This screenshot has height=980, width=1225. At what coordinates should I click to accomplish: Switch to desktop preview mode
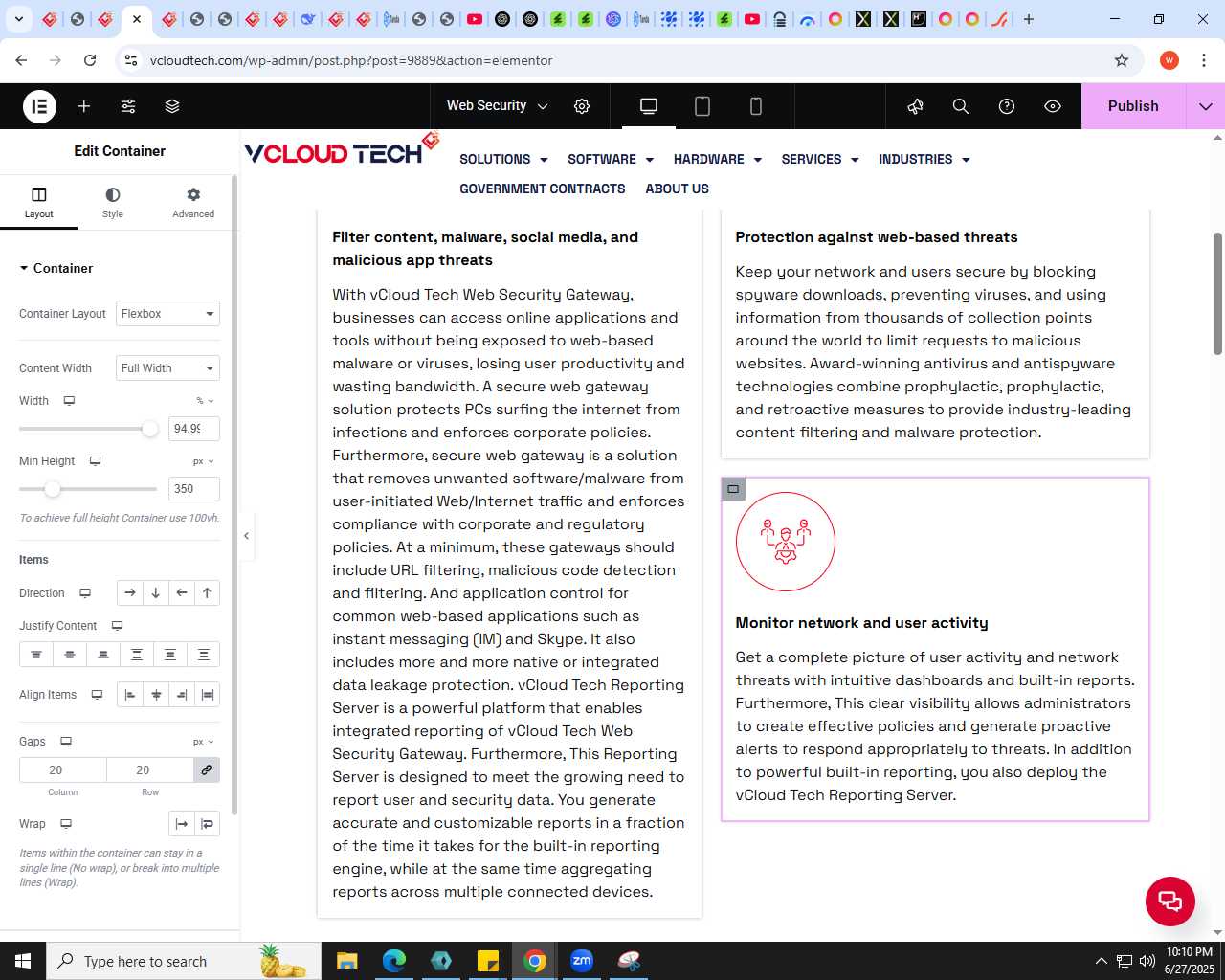pos(649,106)
